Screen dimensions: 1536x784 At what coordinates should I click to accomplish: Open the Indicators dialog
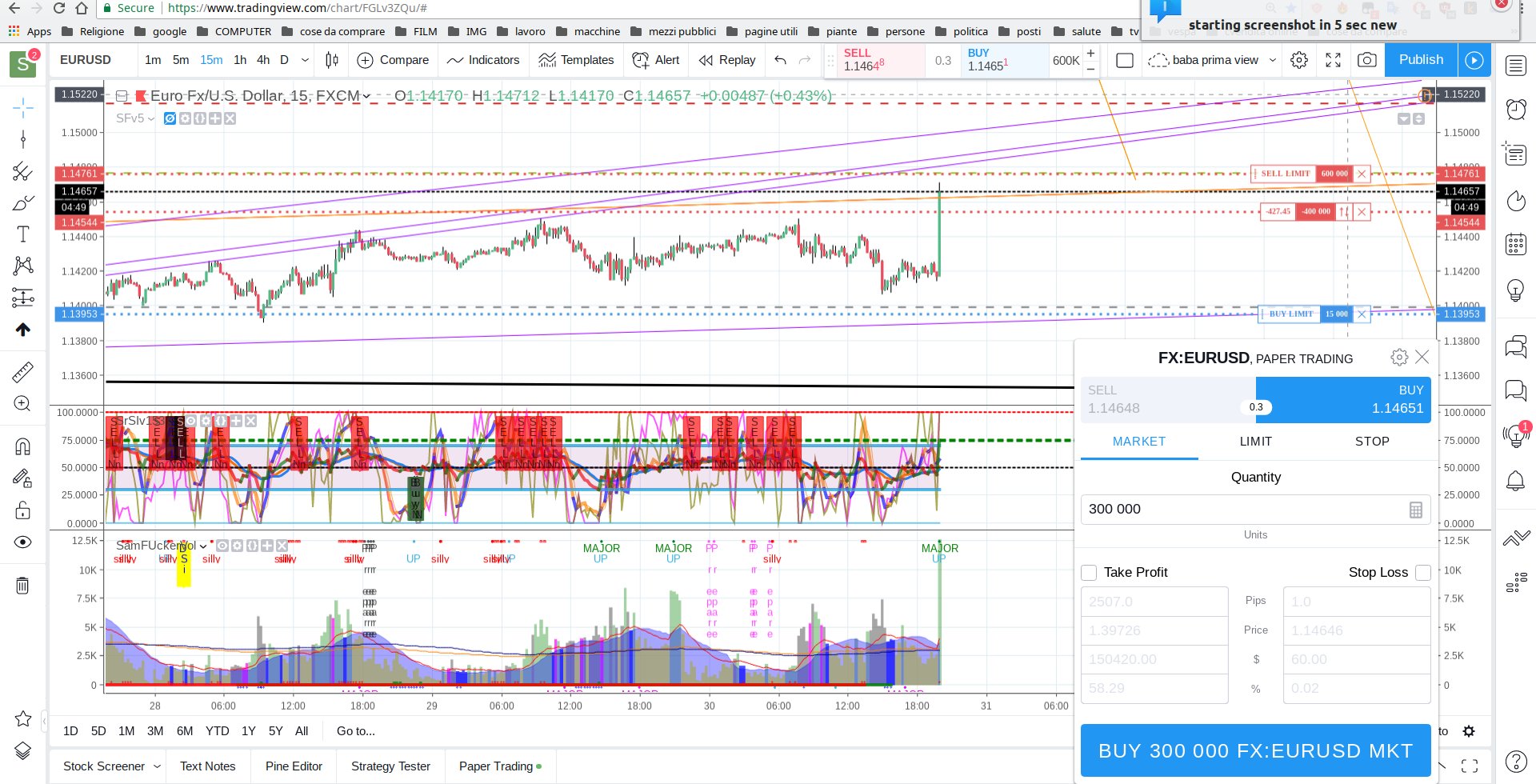tap(483, 60)
